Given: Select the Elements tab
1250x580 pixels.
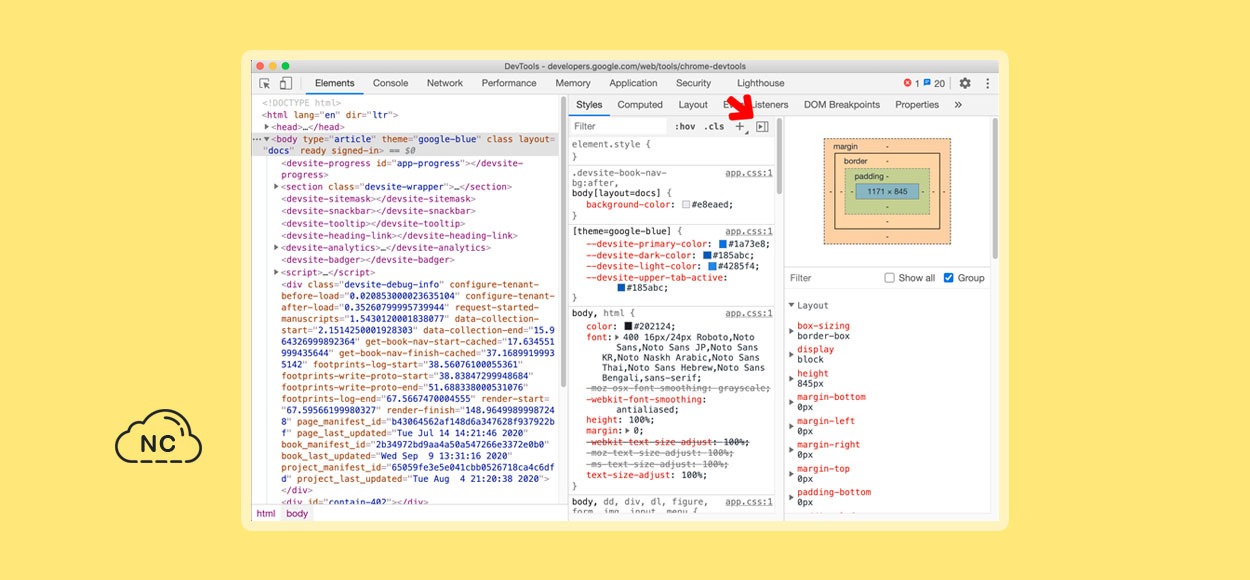Looking at the screenshot, I should pyautogui.click(x=335, y=84).
